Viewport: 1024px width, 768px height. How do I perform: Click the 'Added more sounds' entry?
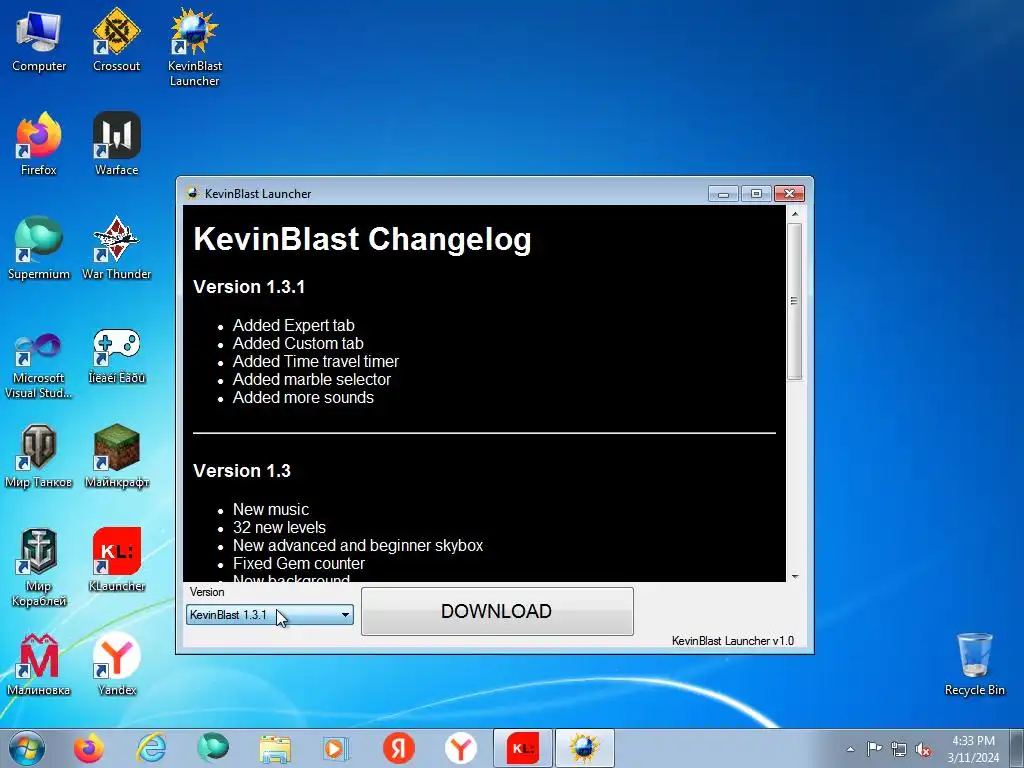point(304,398)
